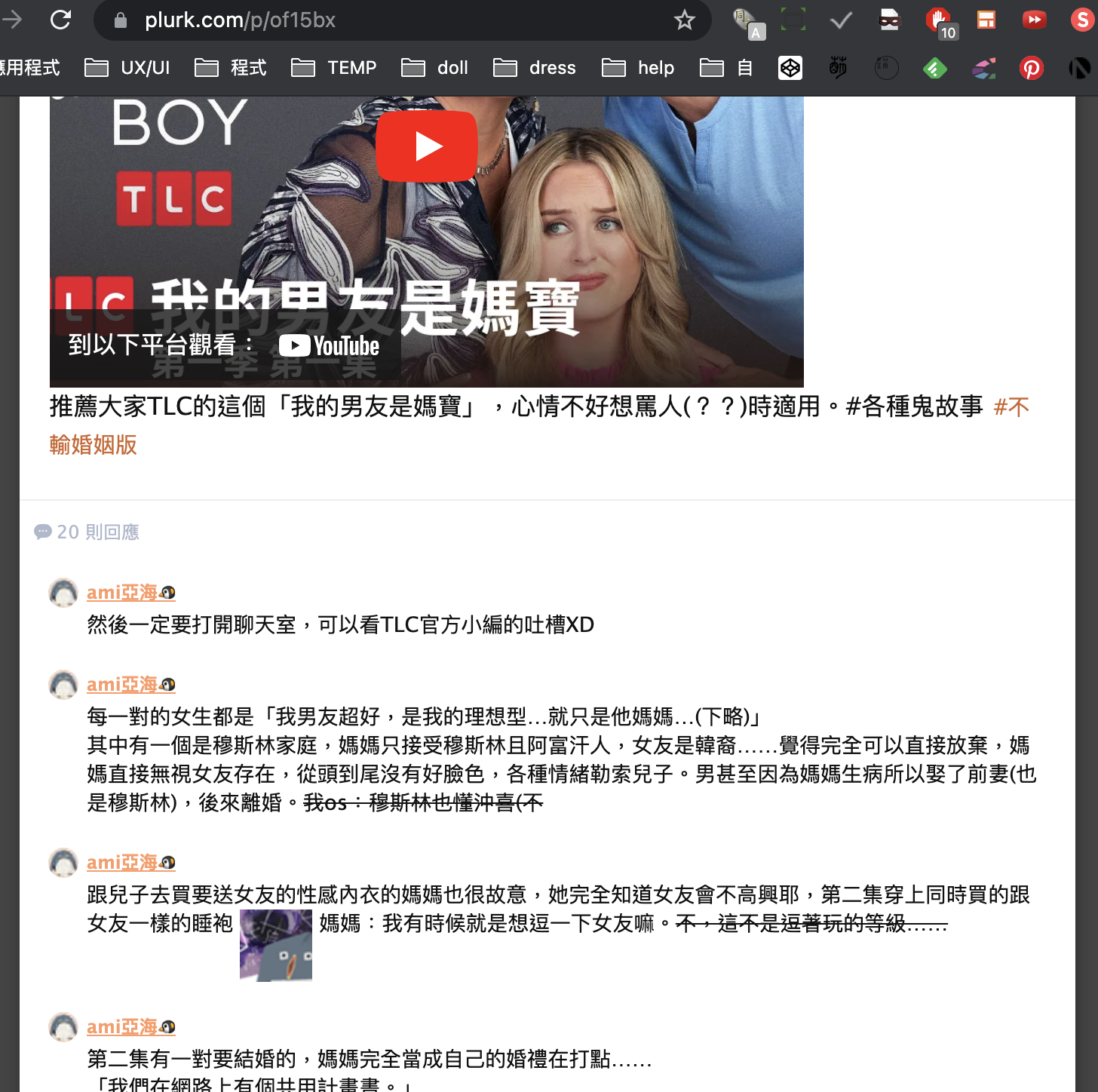Click the green screen-capture extension icon

coord(793,20)
